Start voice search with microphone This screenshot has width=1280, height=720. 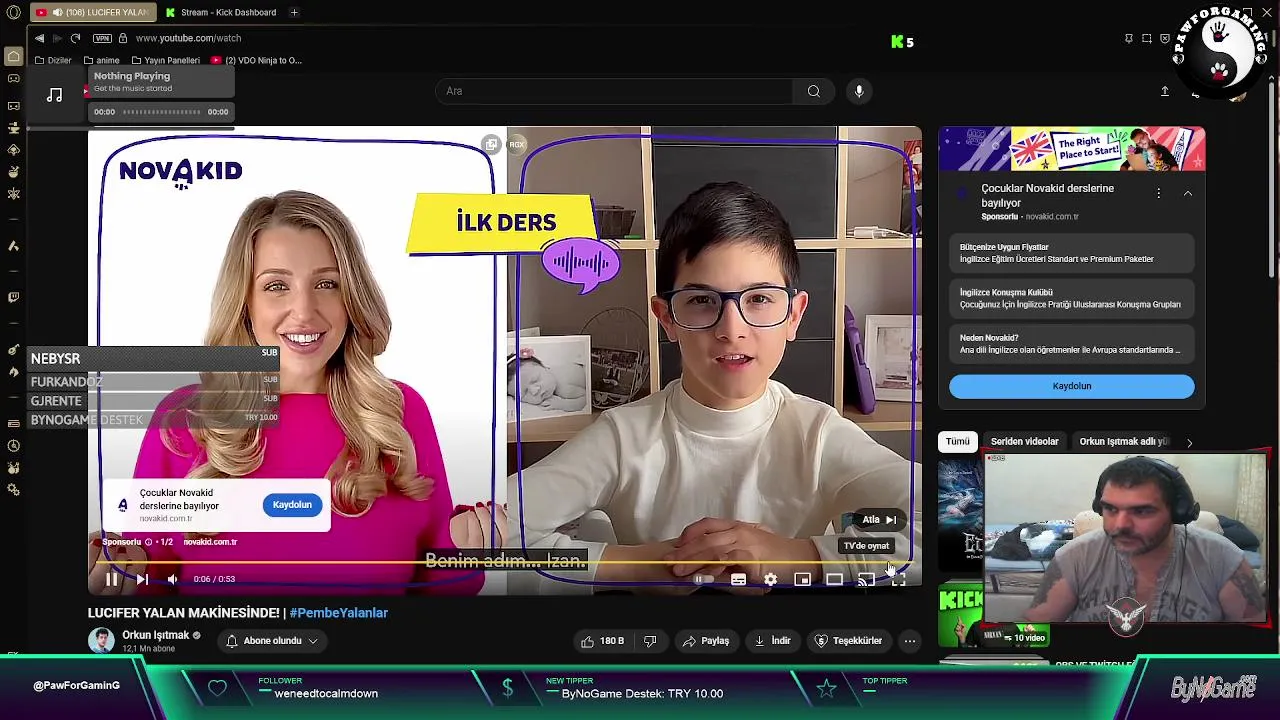(x=859, y=91)
